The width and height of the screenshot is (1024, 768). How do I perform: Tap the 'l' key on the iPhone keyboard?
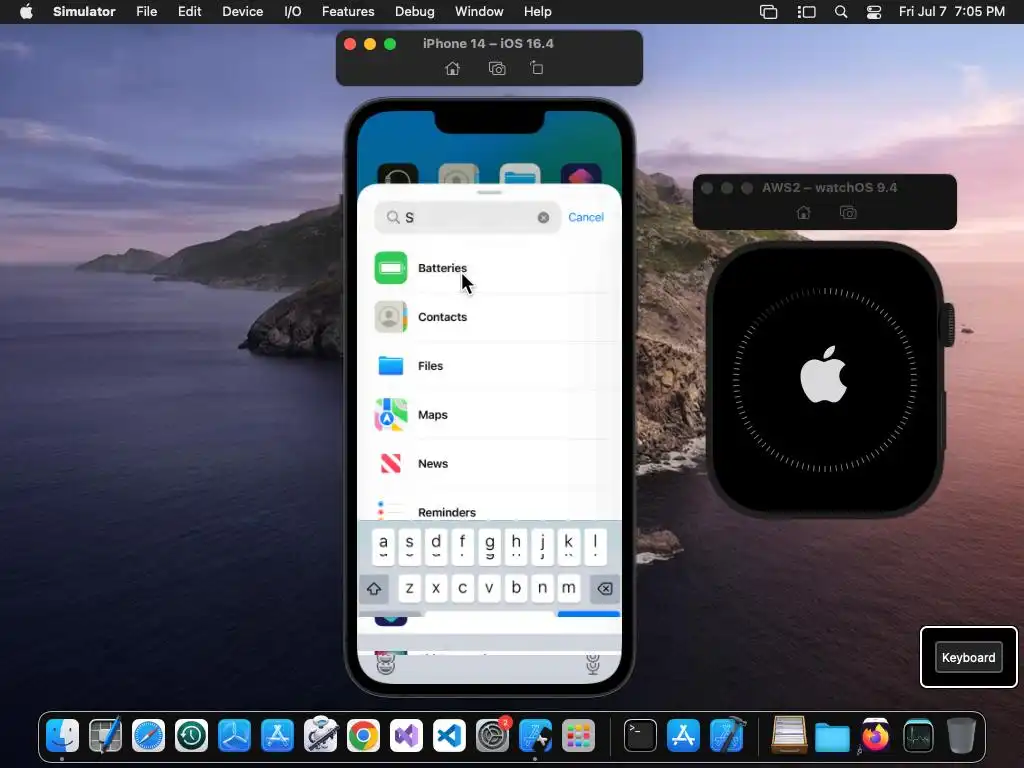tap(595, 546)
